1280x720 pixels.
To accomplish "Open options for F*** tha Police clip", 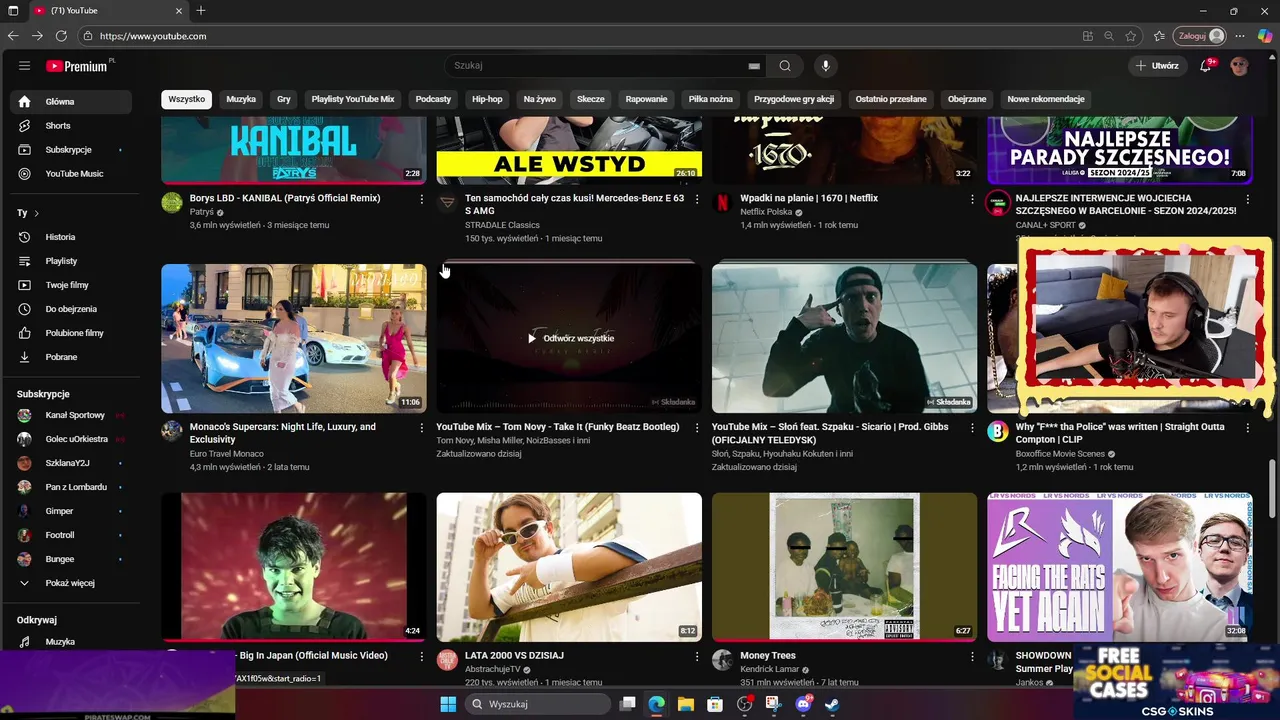I will pyautogui.click(x=1247, y=428).
